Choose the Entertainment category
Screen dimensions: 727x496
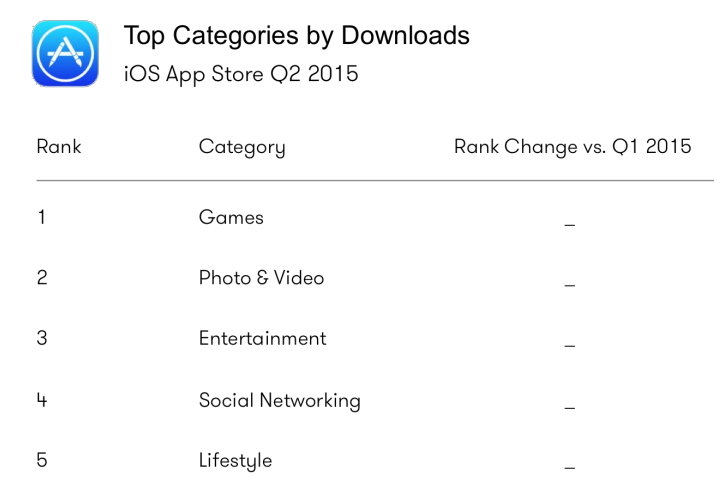[262, 338]
